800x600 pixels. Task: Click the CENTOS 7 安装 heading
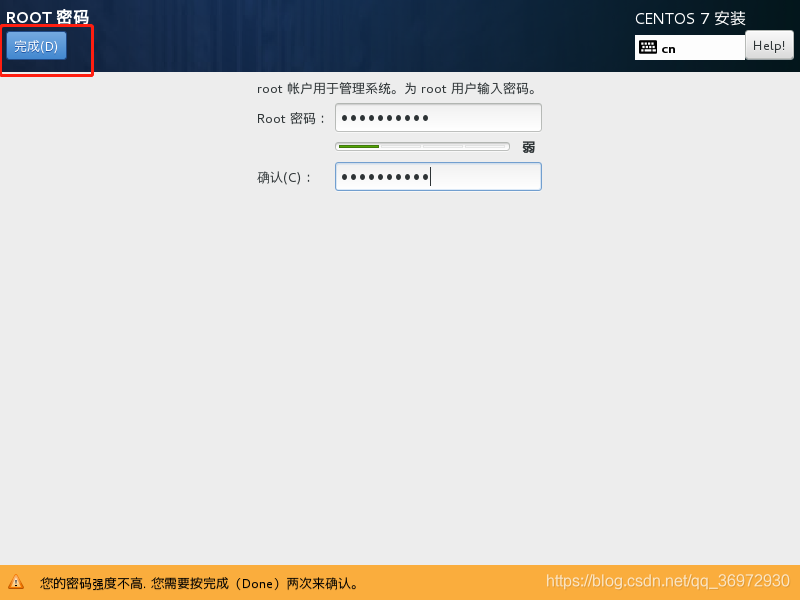[x=690, y=19]
